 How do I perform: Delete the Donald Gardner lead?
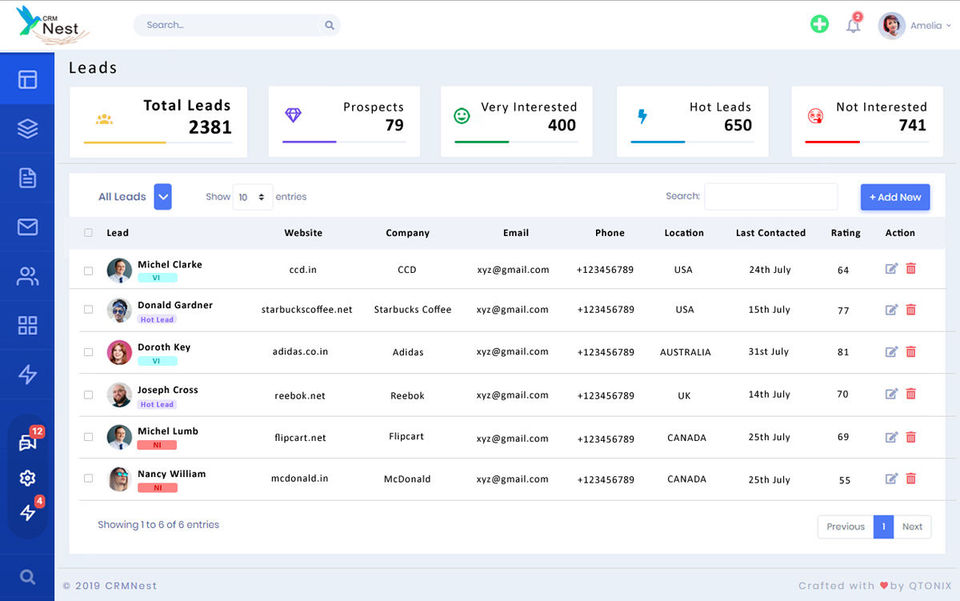[911, 310]
